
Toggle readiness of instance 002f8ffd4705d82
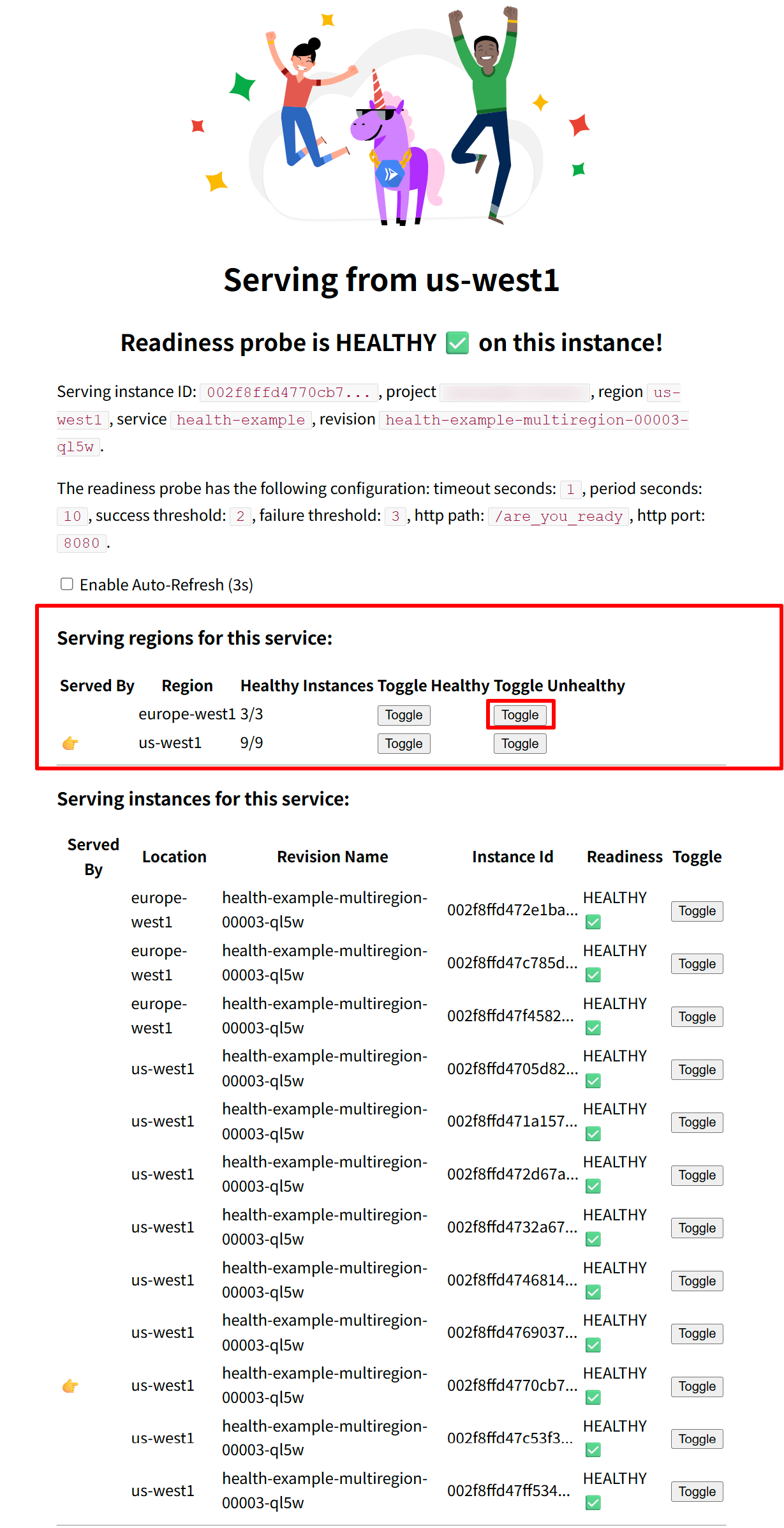pyautogui.click(x=697, y=1070)
